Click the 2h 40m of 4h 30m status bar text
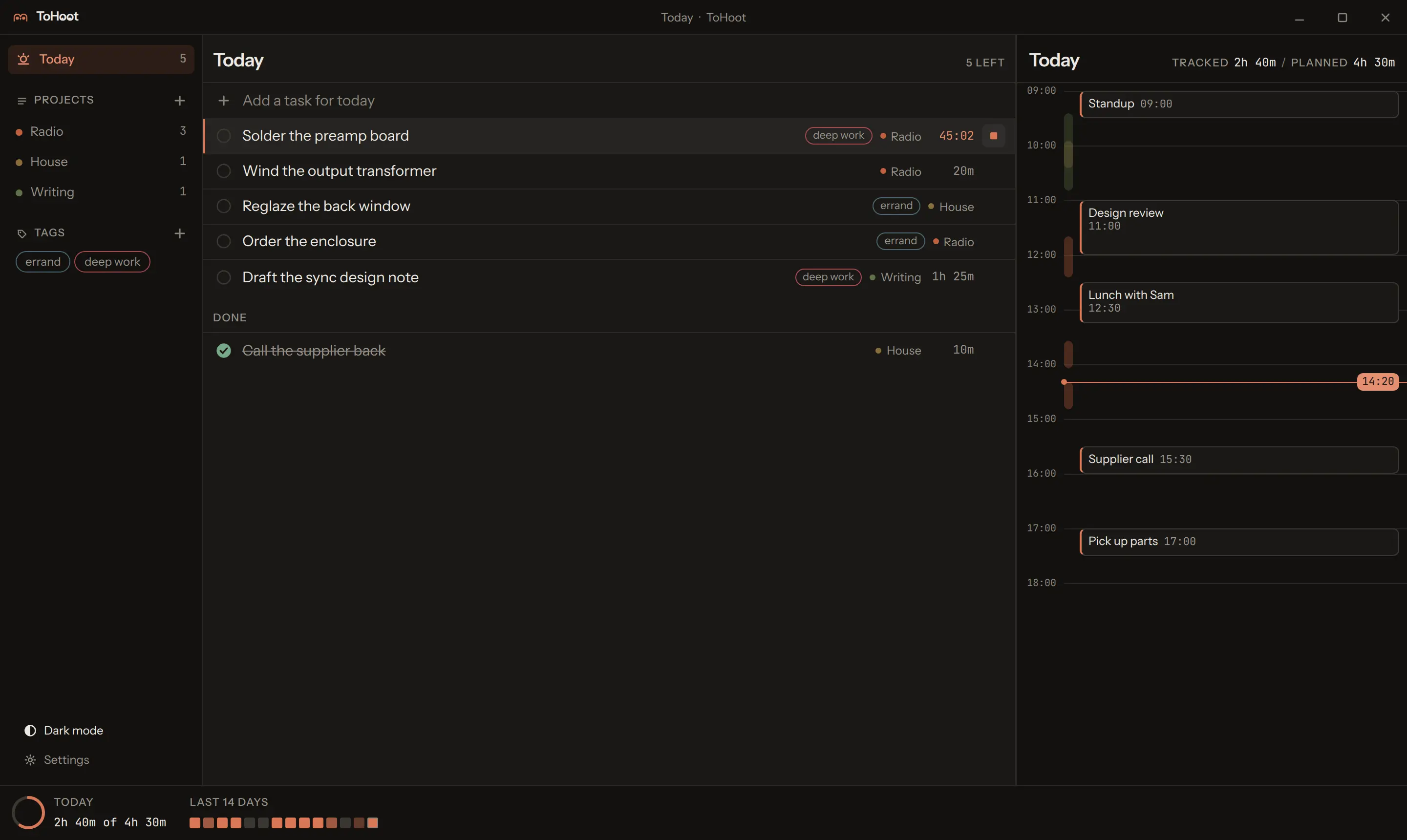This screenshot has height=840, width=1407. coord(110,822)
